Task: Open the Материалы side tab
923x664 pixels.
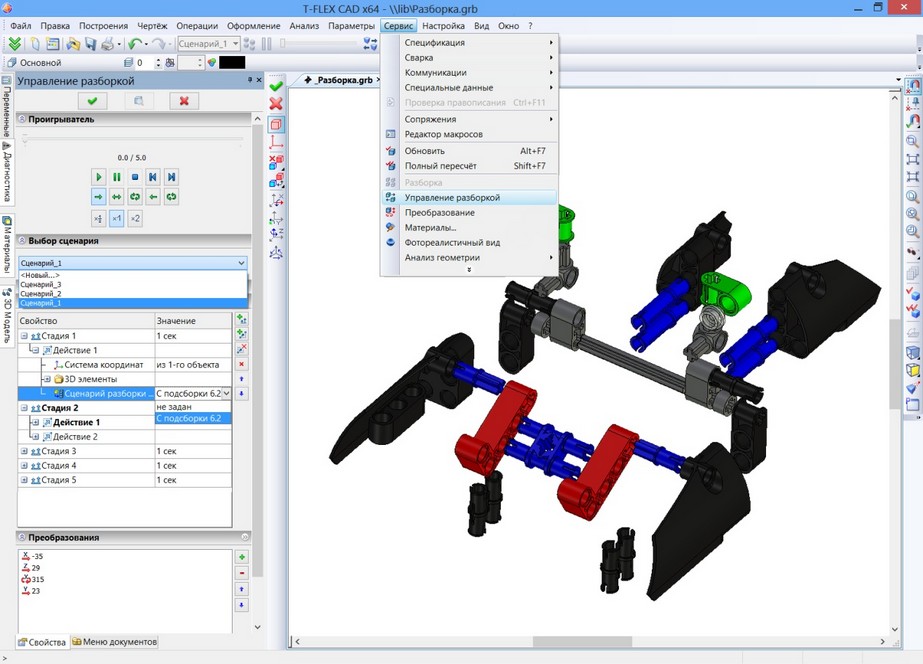Action: pyautogui.click(x=6, y=245)
